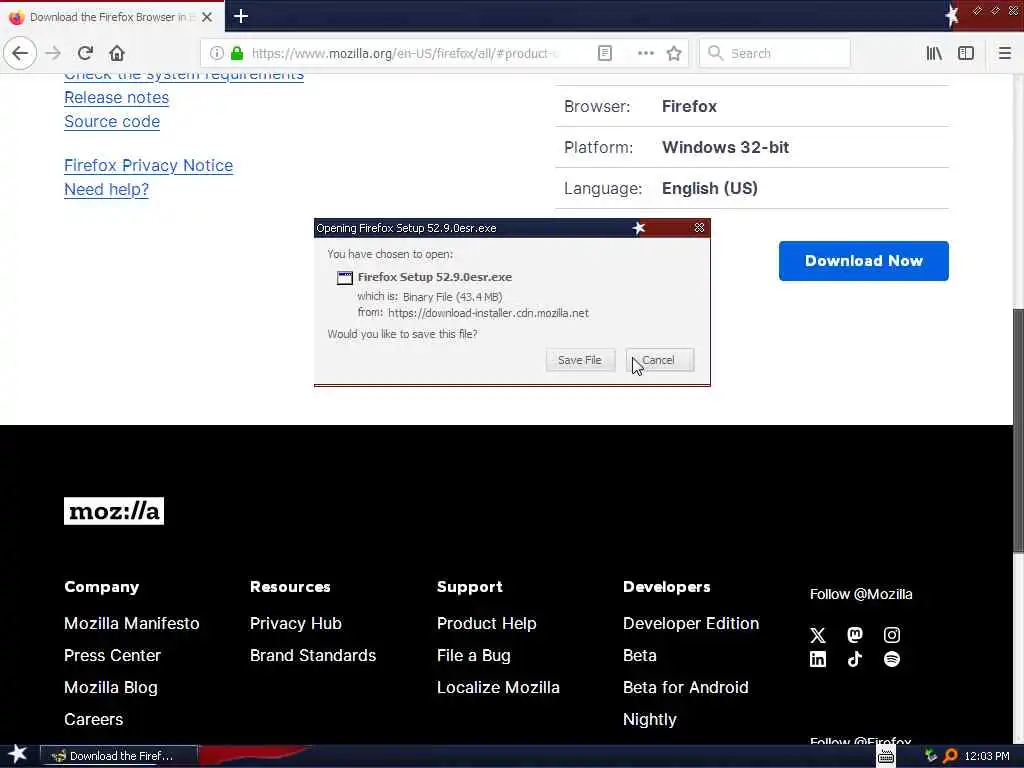Click Save File in download dialog
1024x768 pixels.
tap(580, 360)
